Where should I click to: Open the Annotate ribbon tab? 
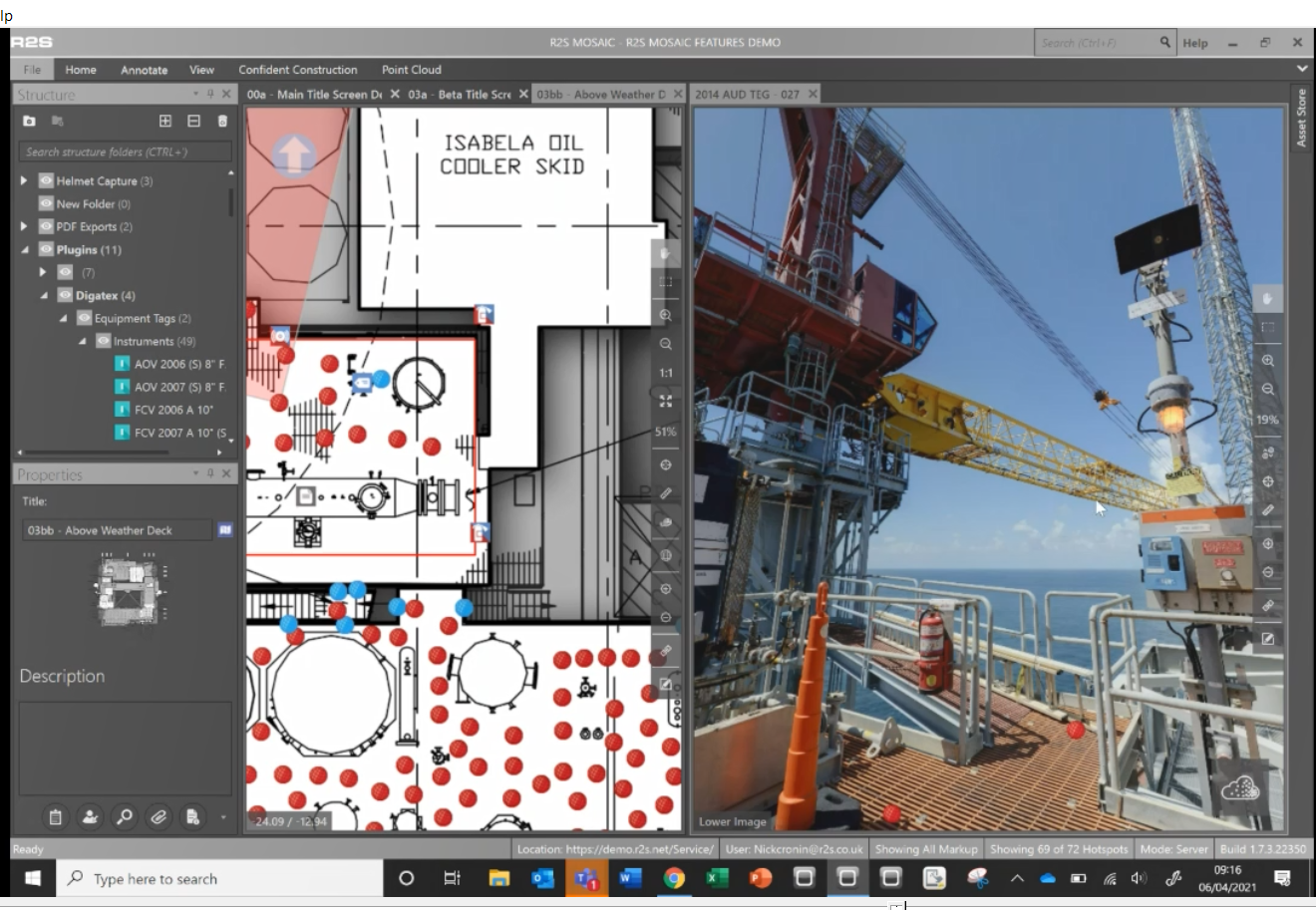(x=145, y=70)
